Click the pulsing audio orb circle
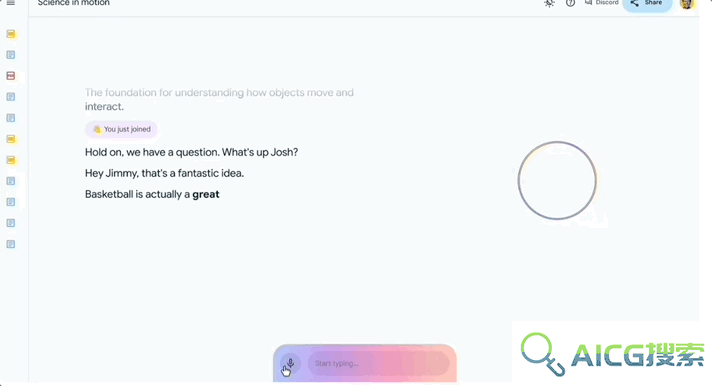 [557, 180]
